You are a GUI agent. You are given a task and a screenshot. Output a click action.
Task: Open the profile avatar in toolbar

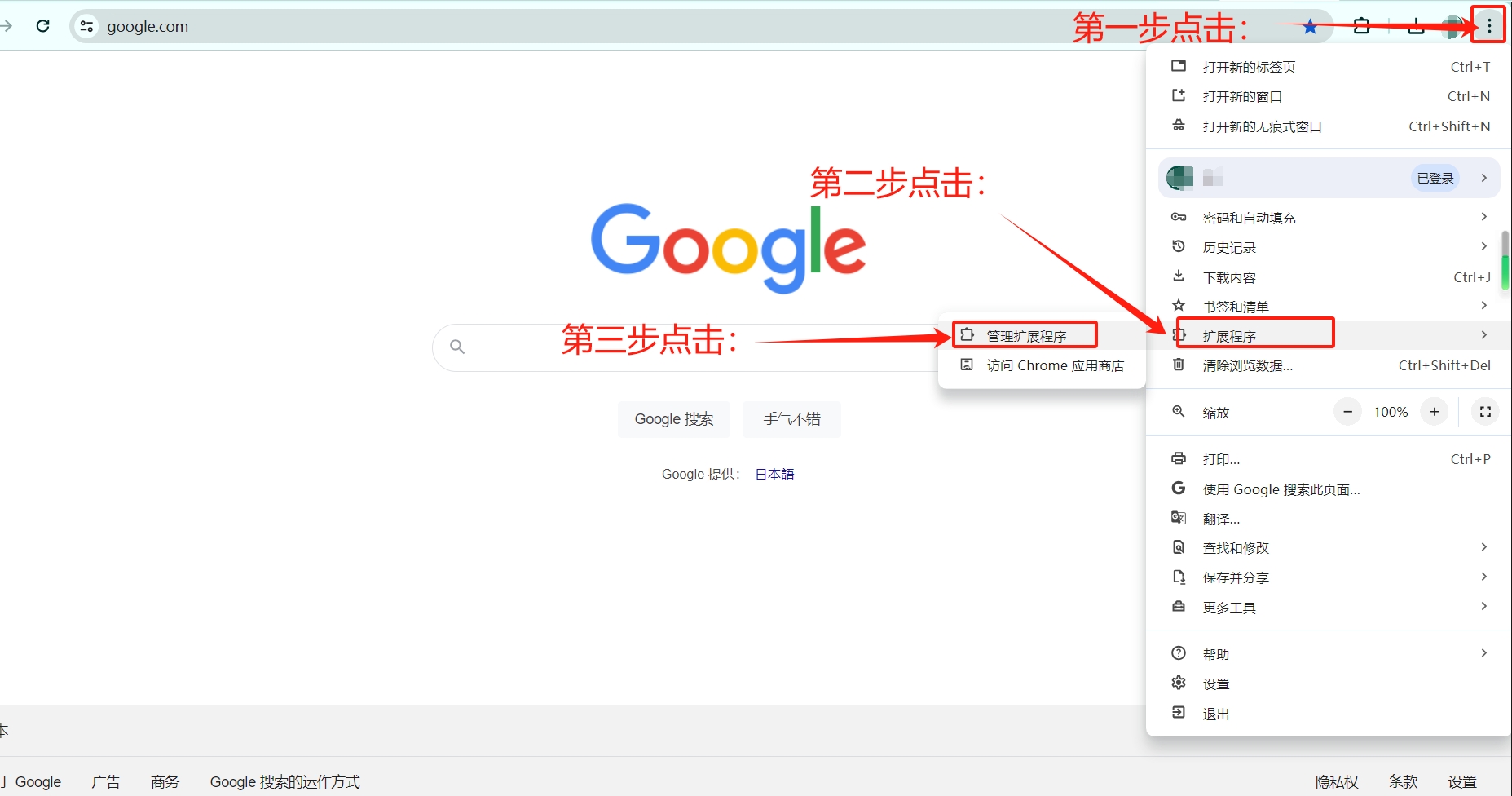[1453, 27]
